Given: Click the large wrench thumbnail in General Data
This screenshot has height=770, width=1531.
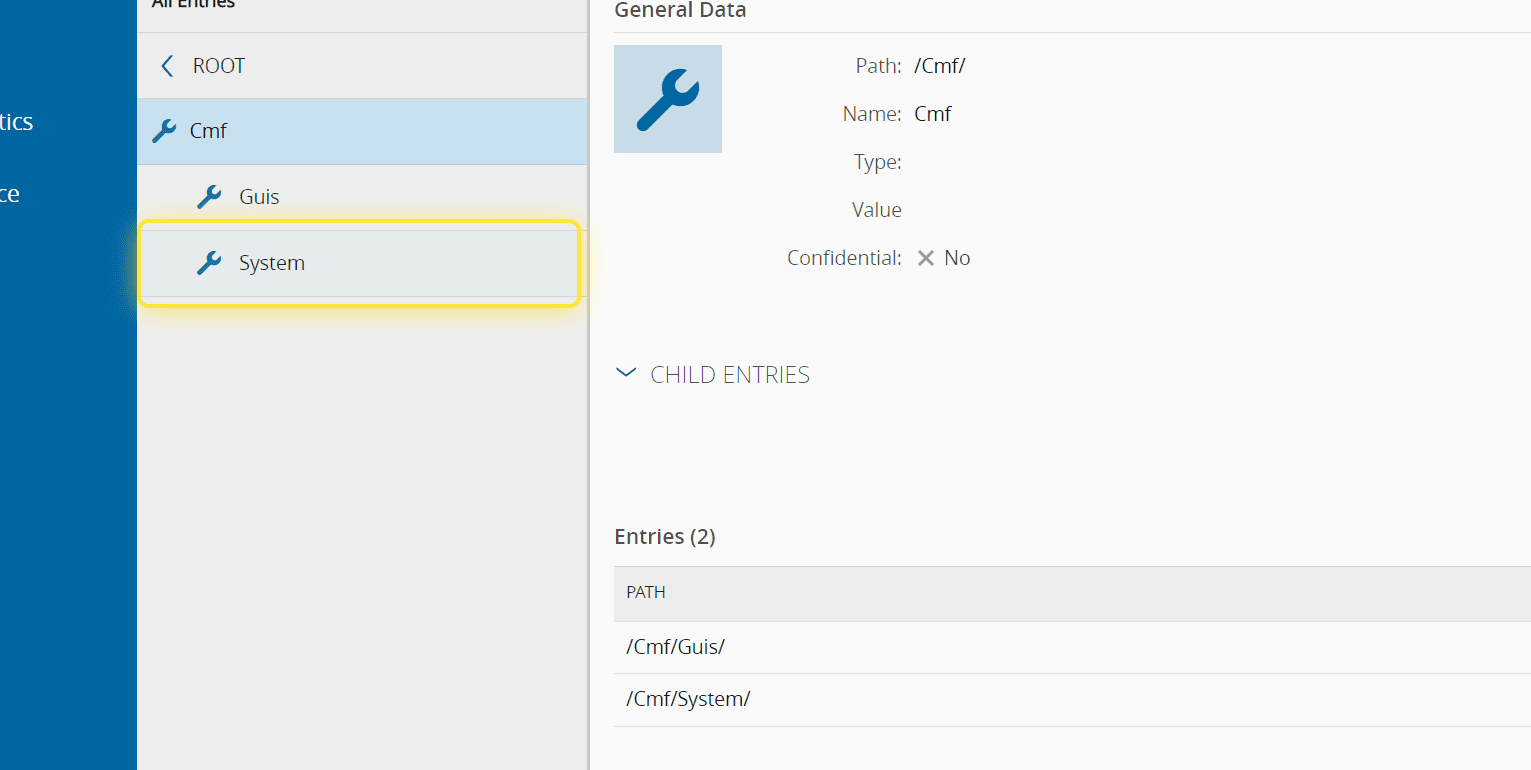Looking at the screenshot, I should tap(668, 99).
